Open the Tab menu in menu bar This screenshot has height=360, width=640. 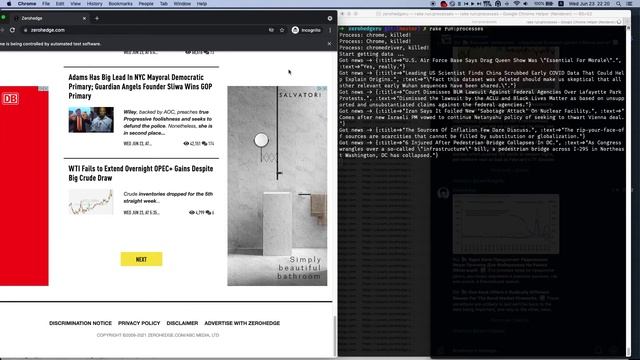[x=164, y=4]
